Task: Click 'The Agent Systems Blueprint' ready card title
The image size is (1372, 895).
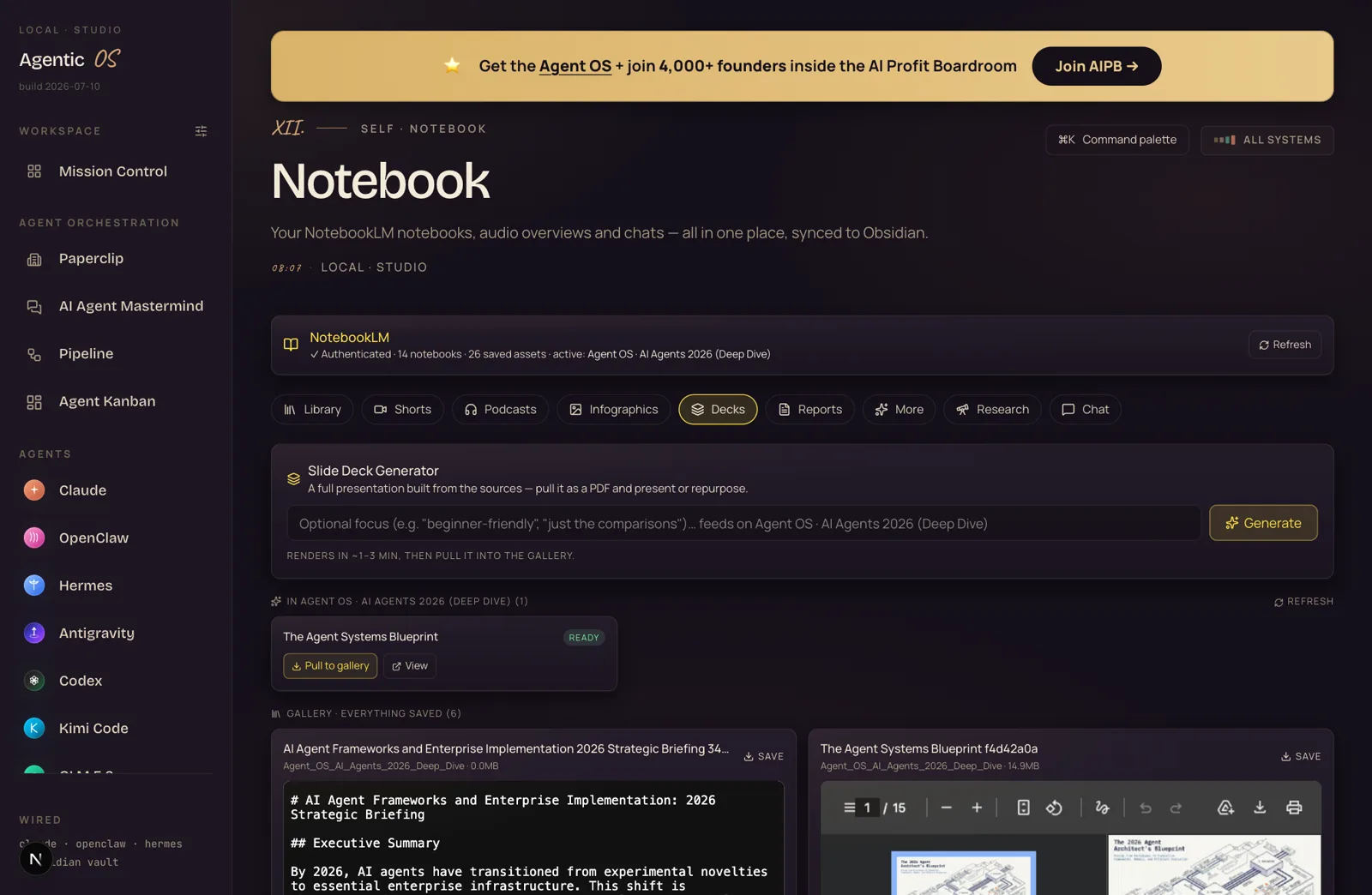Action: click(x=360, y=637)
